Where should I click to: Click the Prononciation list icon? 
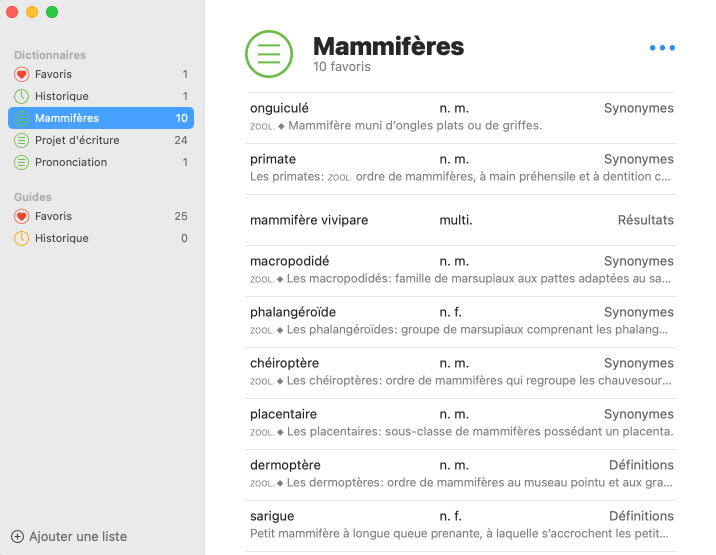point(22,162)
